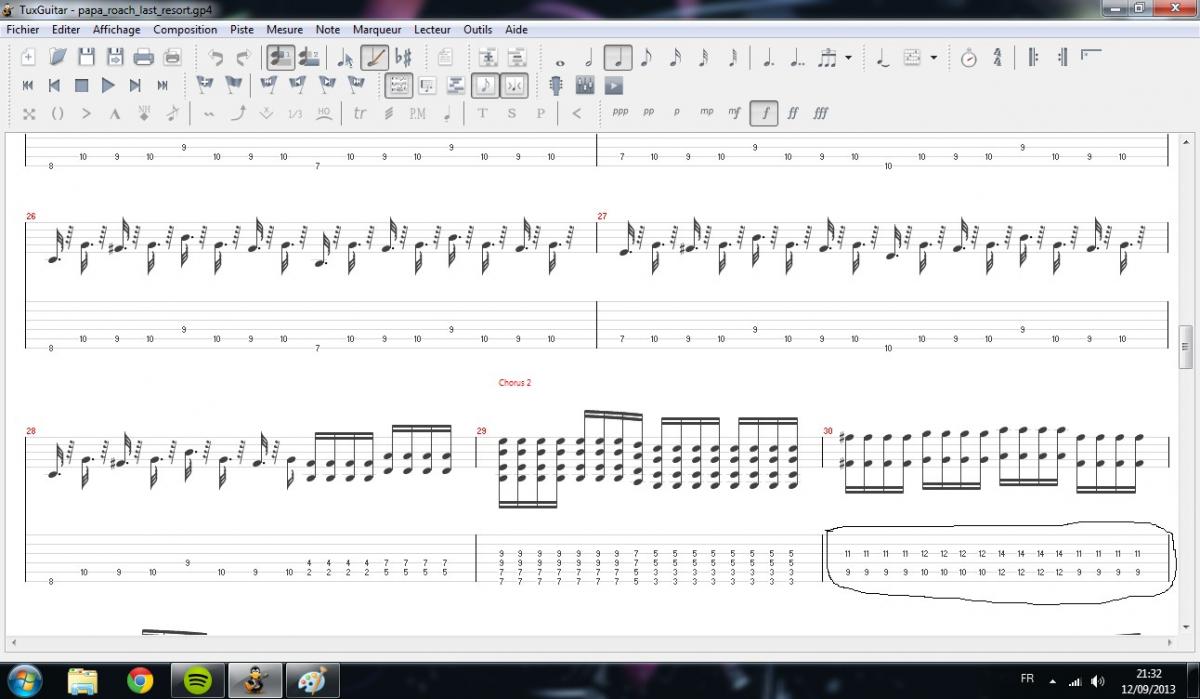Undo the last edit

coord(215,57)
